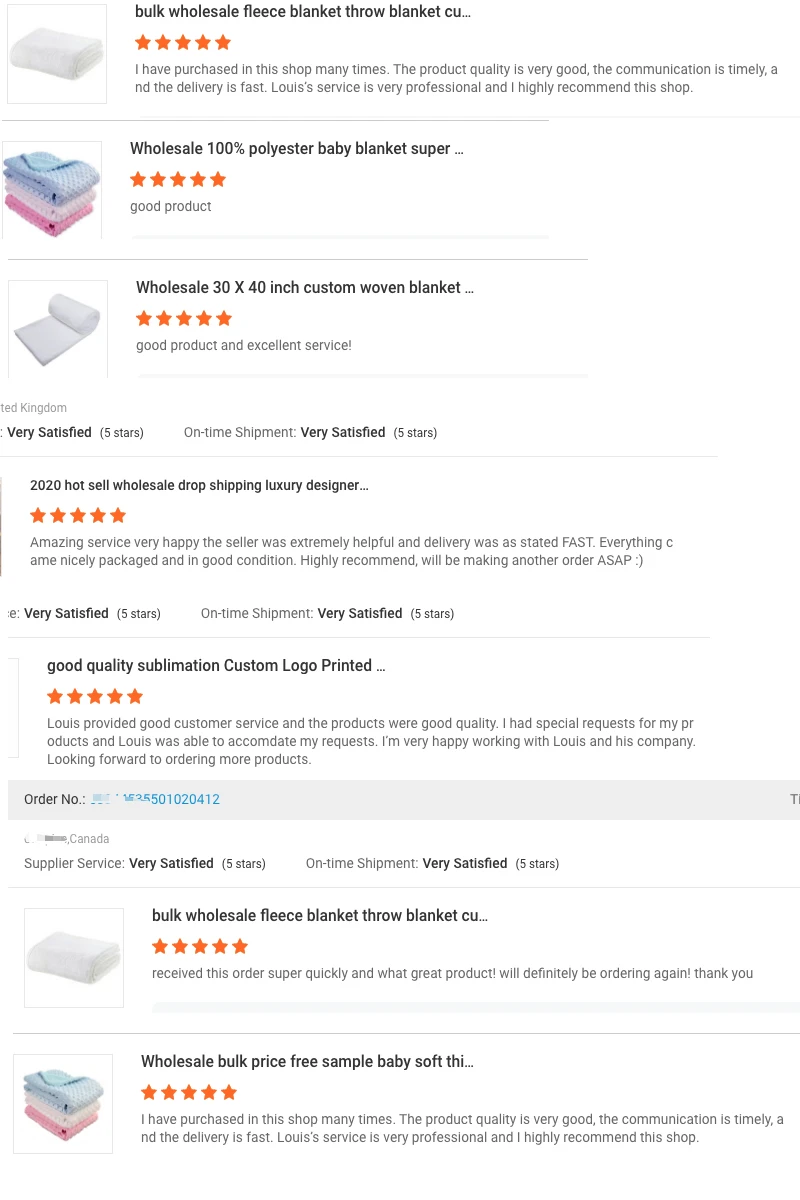Click fleece blanket thumbnail beside "received this order" review

tap(74, 957)
